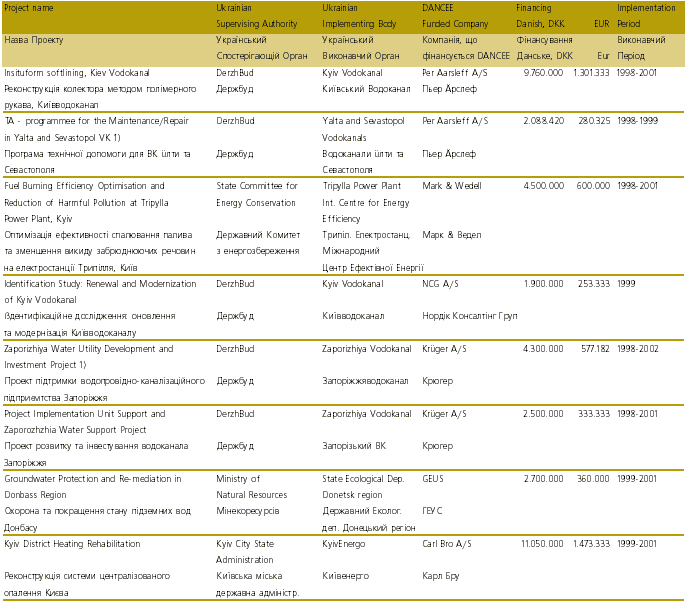Click the 'Мінекоресурсів' authority text
Image resolution: width=686 pixels, height=605 pixels.
(248, 511)
